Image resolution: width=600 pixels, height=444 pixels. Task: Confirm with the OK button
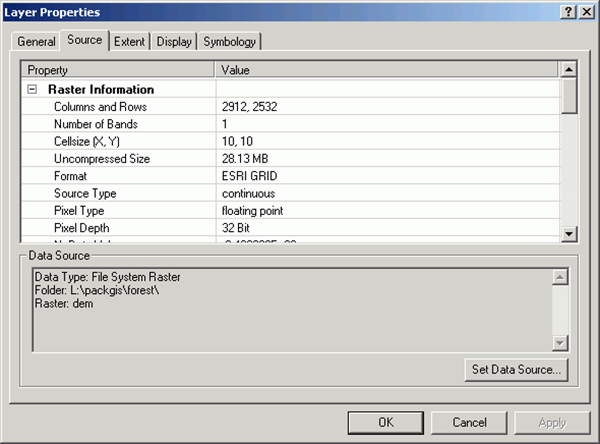tap(385, 423)
